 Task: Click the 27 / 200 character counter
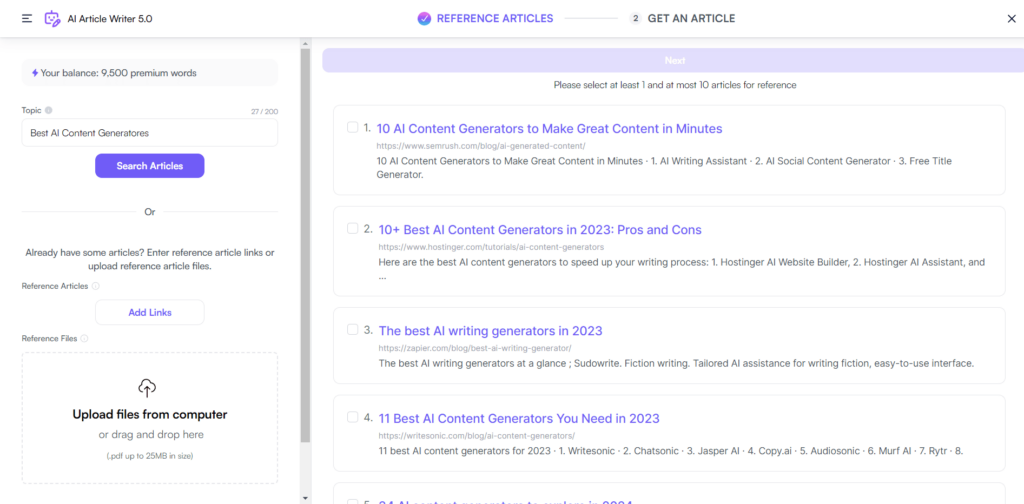click(x=264, y=112)
